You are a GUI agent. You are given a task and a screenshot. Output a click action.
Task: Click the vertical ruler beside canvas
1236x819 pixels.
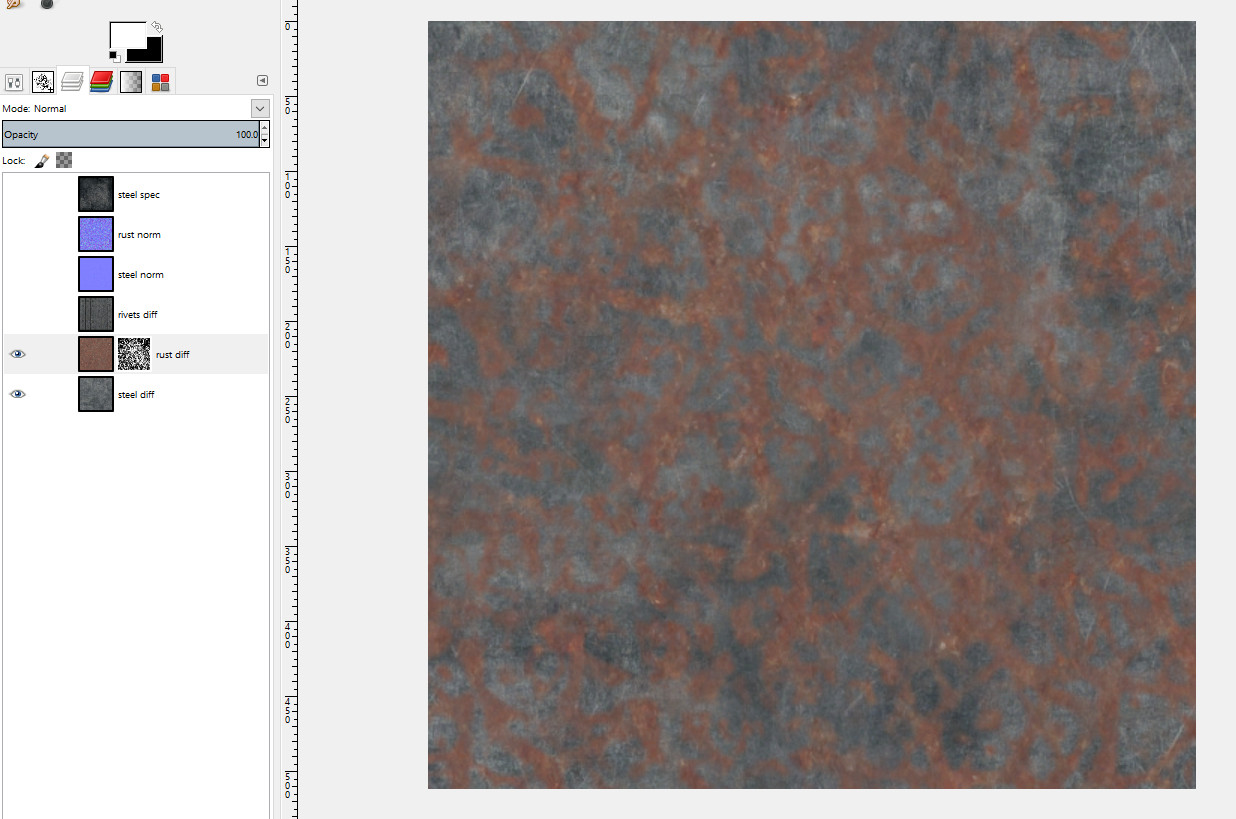tap(289, 410)
